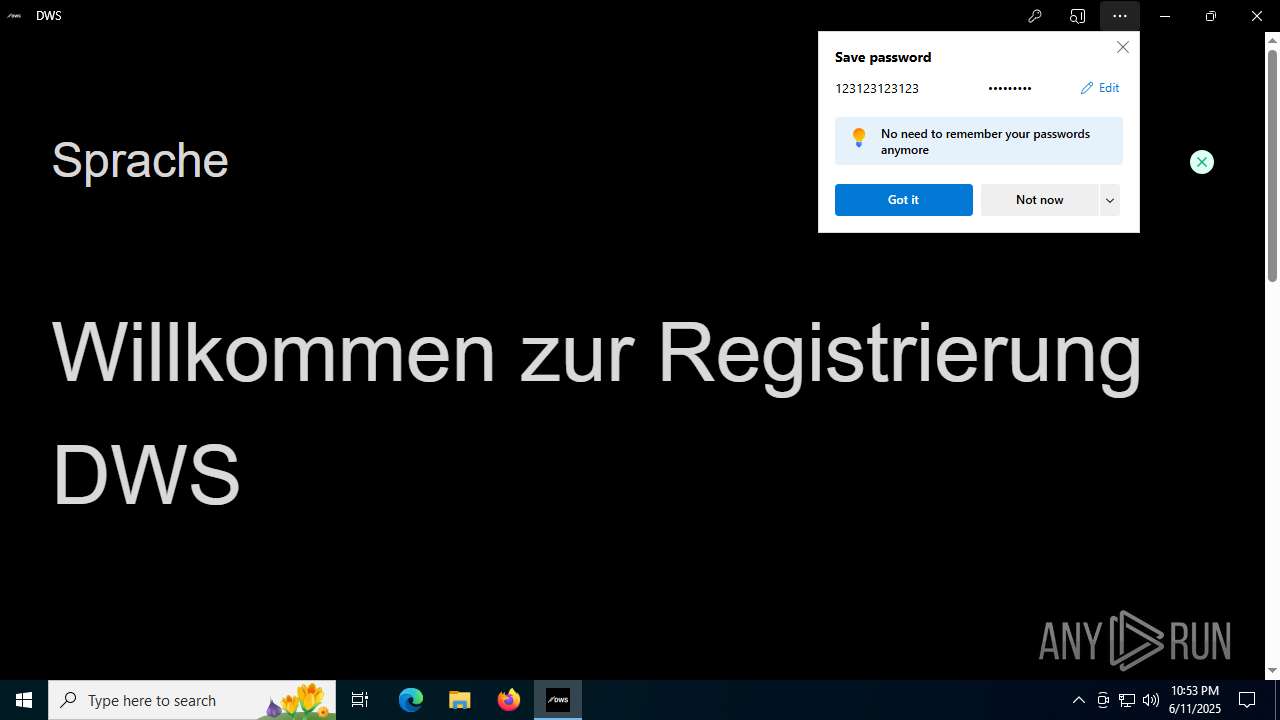Edit the saved password credentials
The image size is (1280, 720).
pos(1100,88)
